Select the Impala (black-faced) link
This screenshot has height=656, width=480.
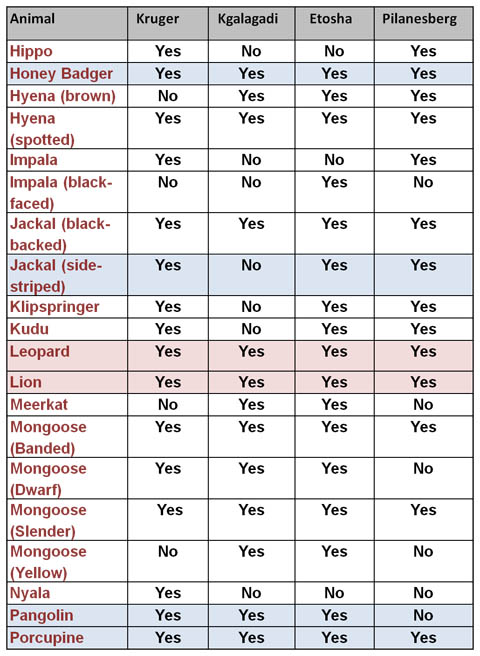point(61,193)
